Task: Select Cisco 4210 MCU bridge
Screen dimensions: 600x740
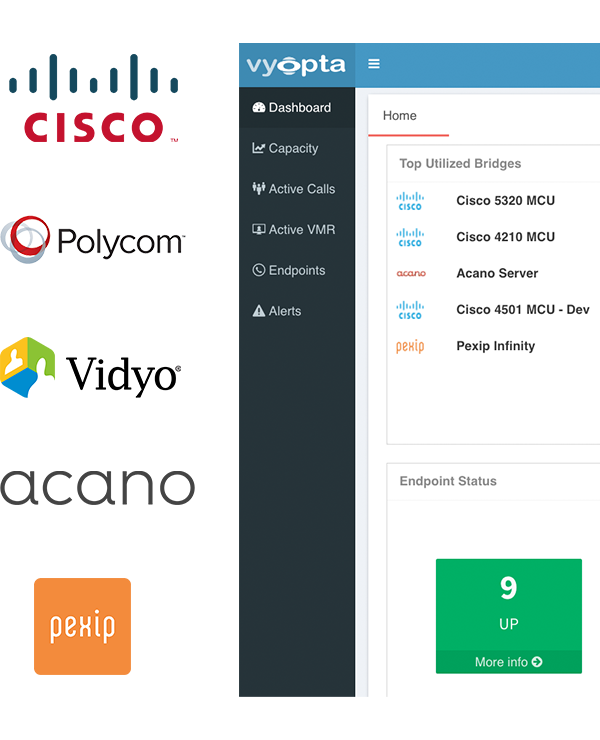Action: point(506,237)
